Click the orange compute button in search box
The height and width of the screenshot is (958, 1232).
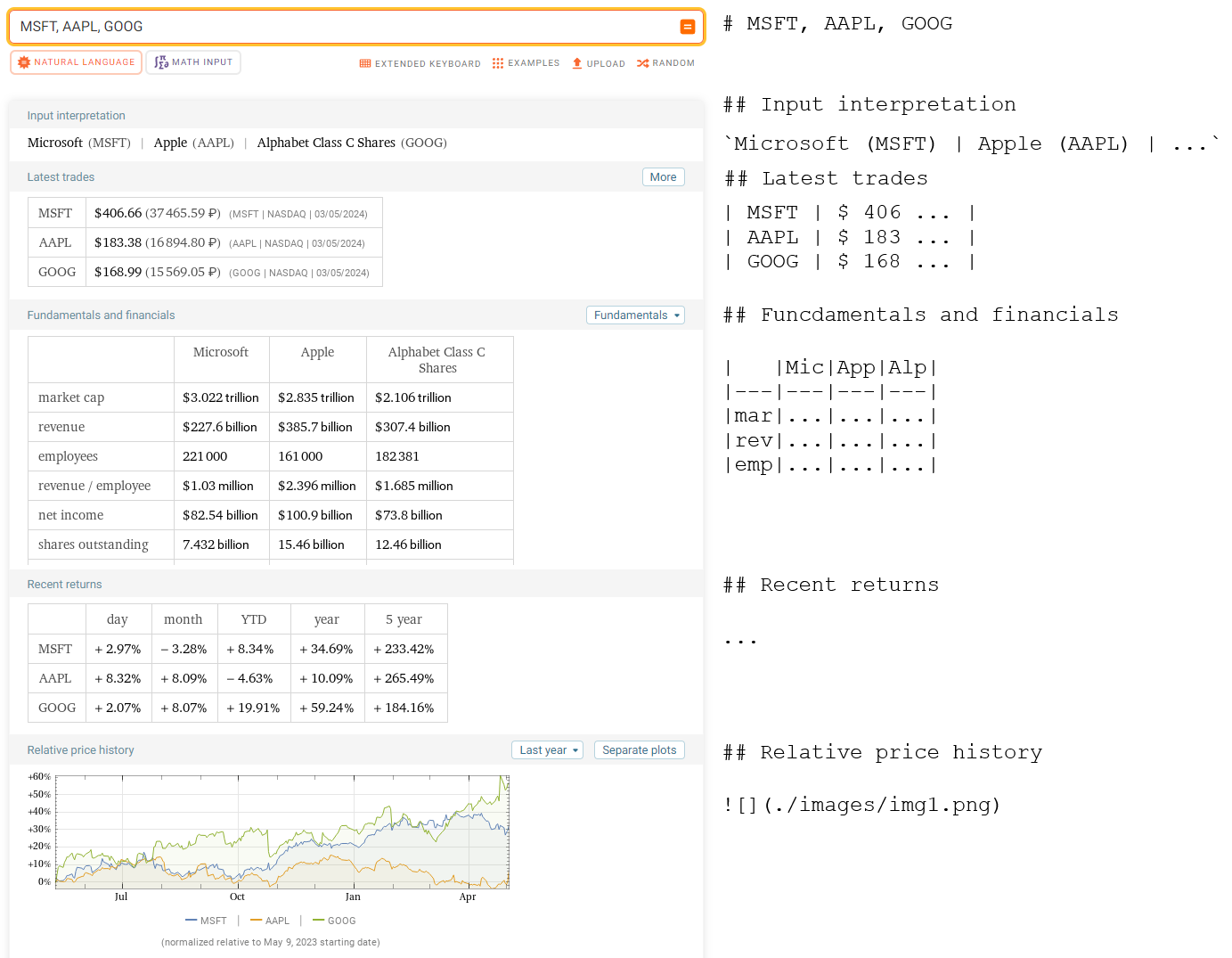687,27
